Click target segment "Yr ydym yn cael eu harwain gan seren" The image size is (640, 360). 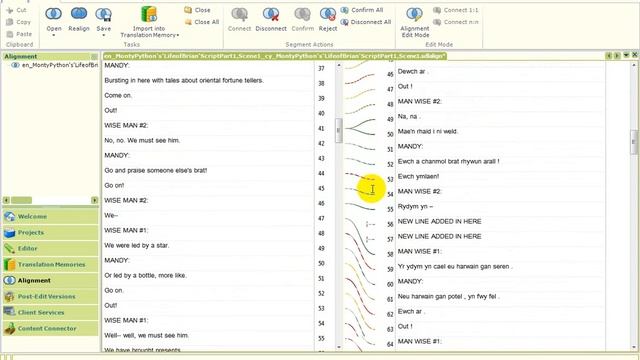coord(454,267)
